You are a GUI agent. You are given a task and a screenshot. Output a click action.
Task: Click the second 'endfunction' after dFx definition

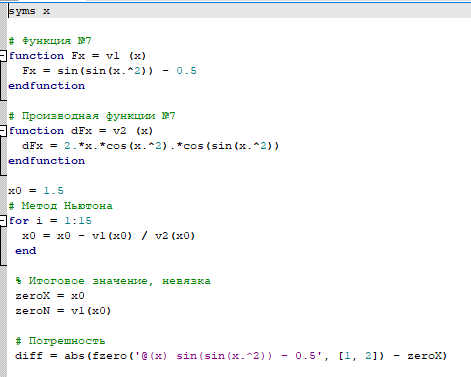tap(47, 161)
